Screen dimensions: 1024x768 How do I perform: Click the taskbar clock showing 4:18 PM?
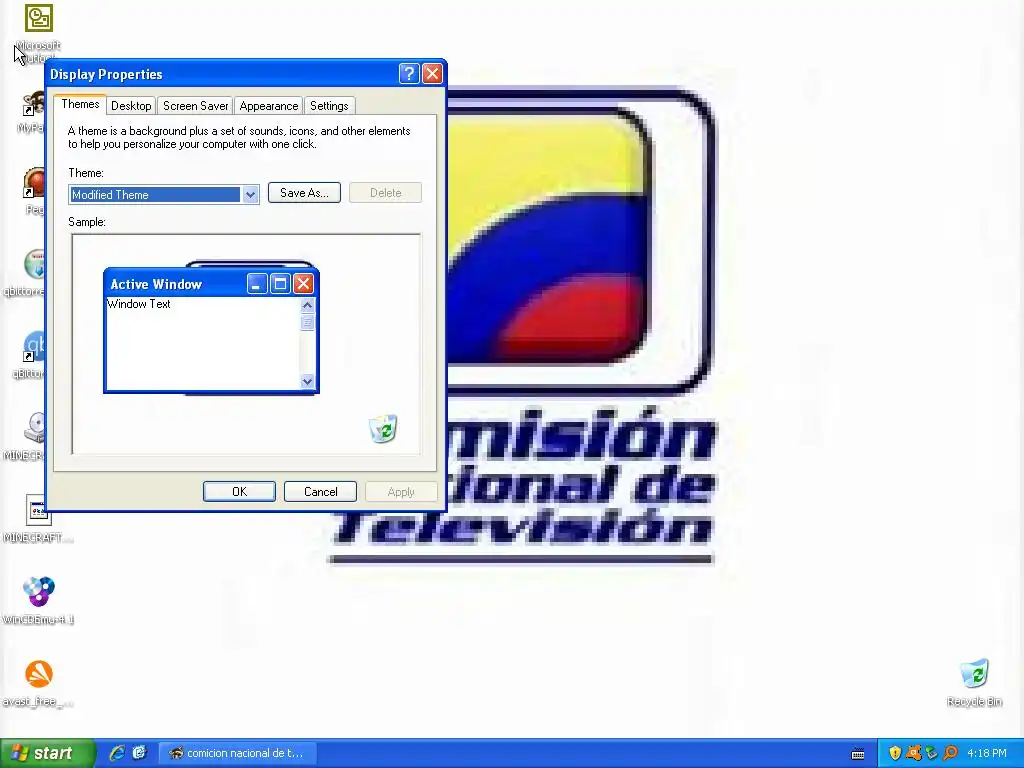coord(987,753)
